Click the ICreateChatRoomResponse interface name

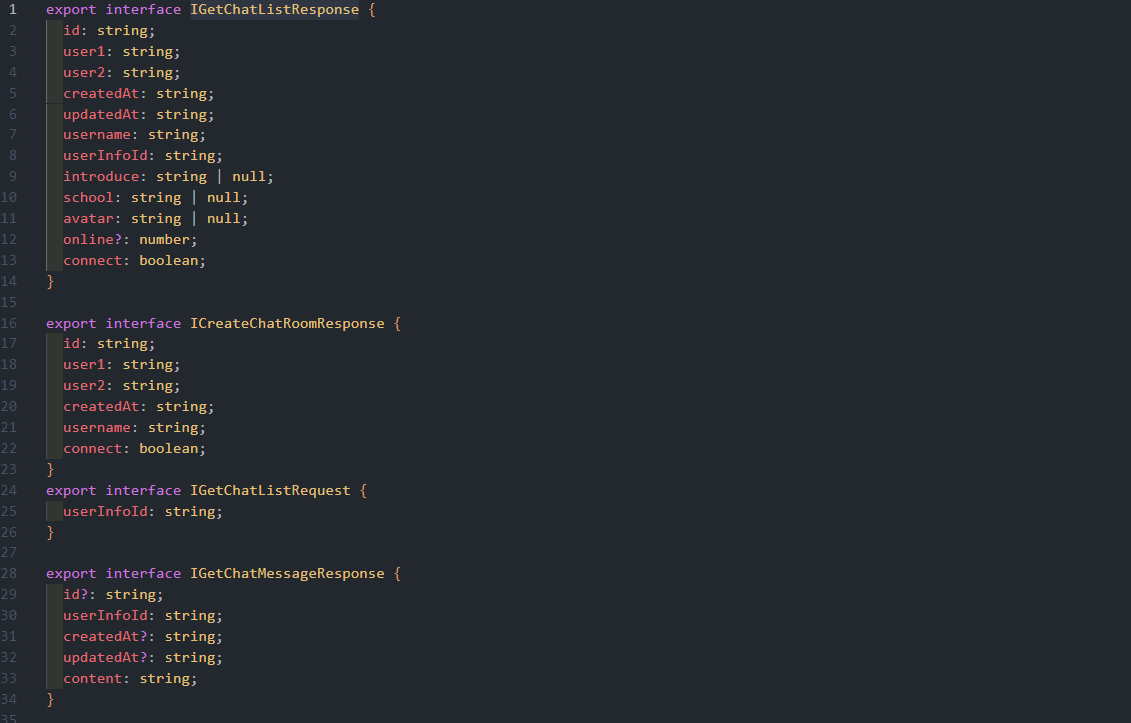point(287,323)
